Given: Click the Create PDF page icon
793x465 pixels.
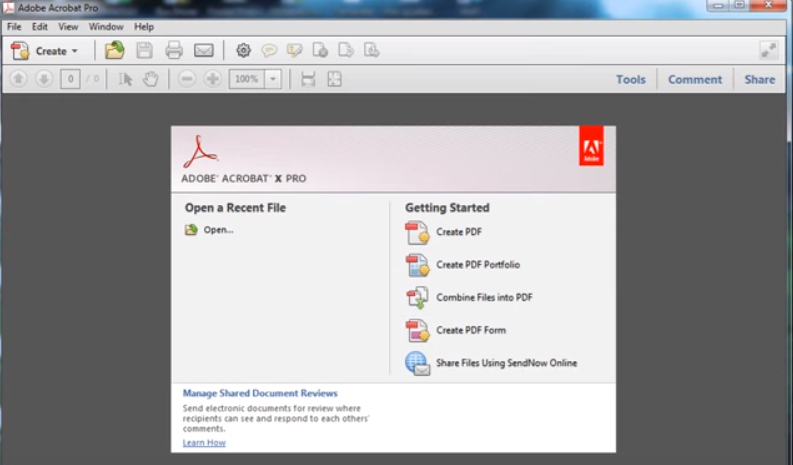Looking at the screenshot, I should [417, 232].
